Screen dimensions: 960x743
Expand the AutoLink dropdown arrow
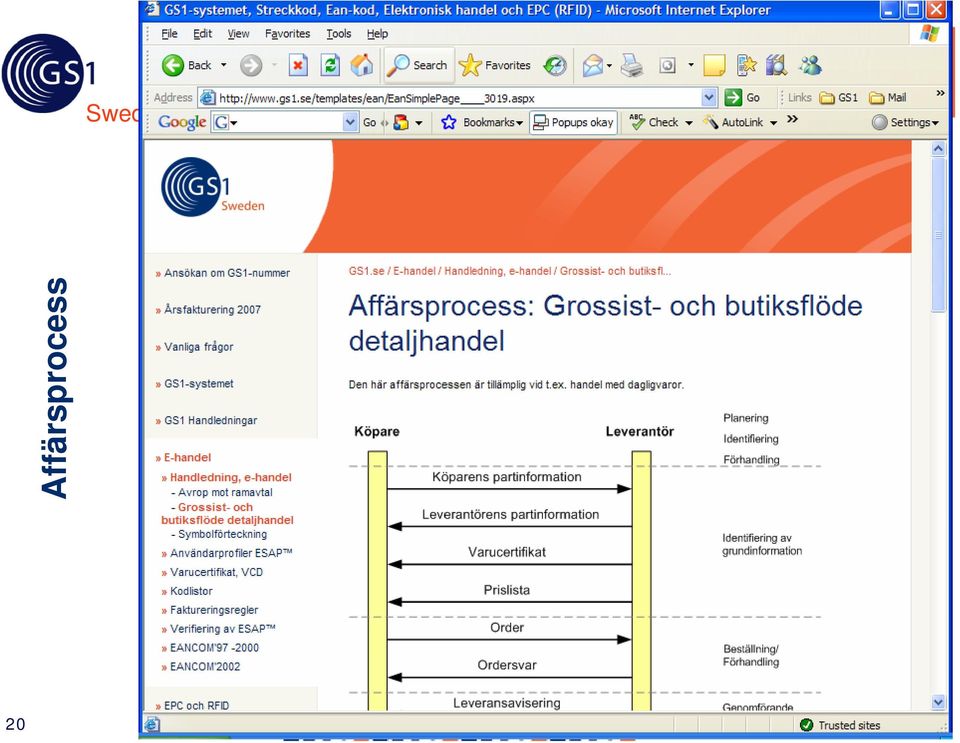773,123
